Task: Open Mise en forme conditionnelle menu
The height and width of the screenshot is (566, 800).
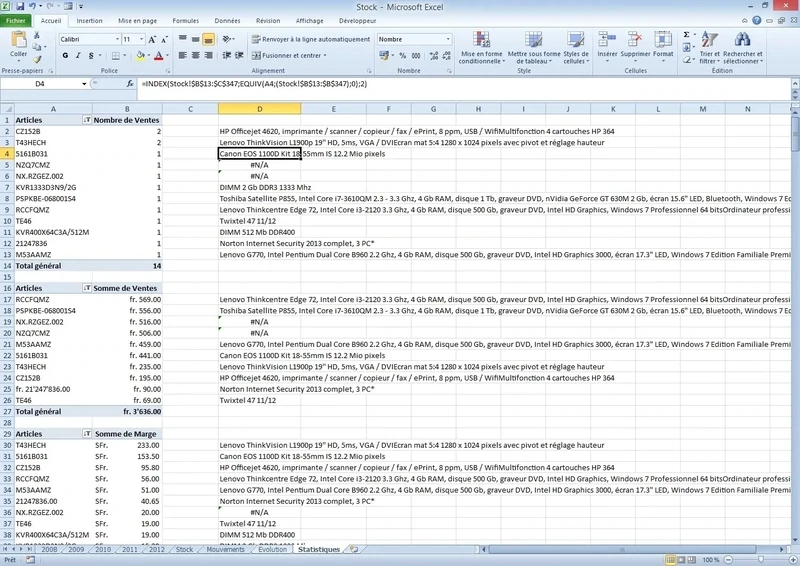Action: (482, 47)
